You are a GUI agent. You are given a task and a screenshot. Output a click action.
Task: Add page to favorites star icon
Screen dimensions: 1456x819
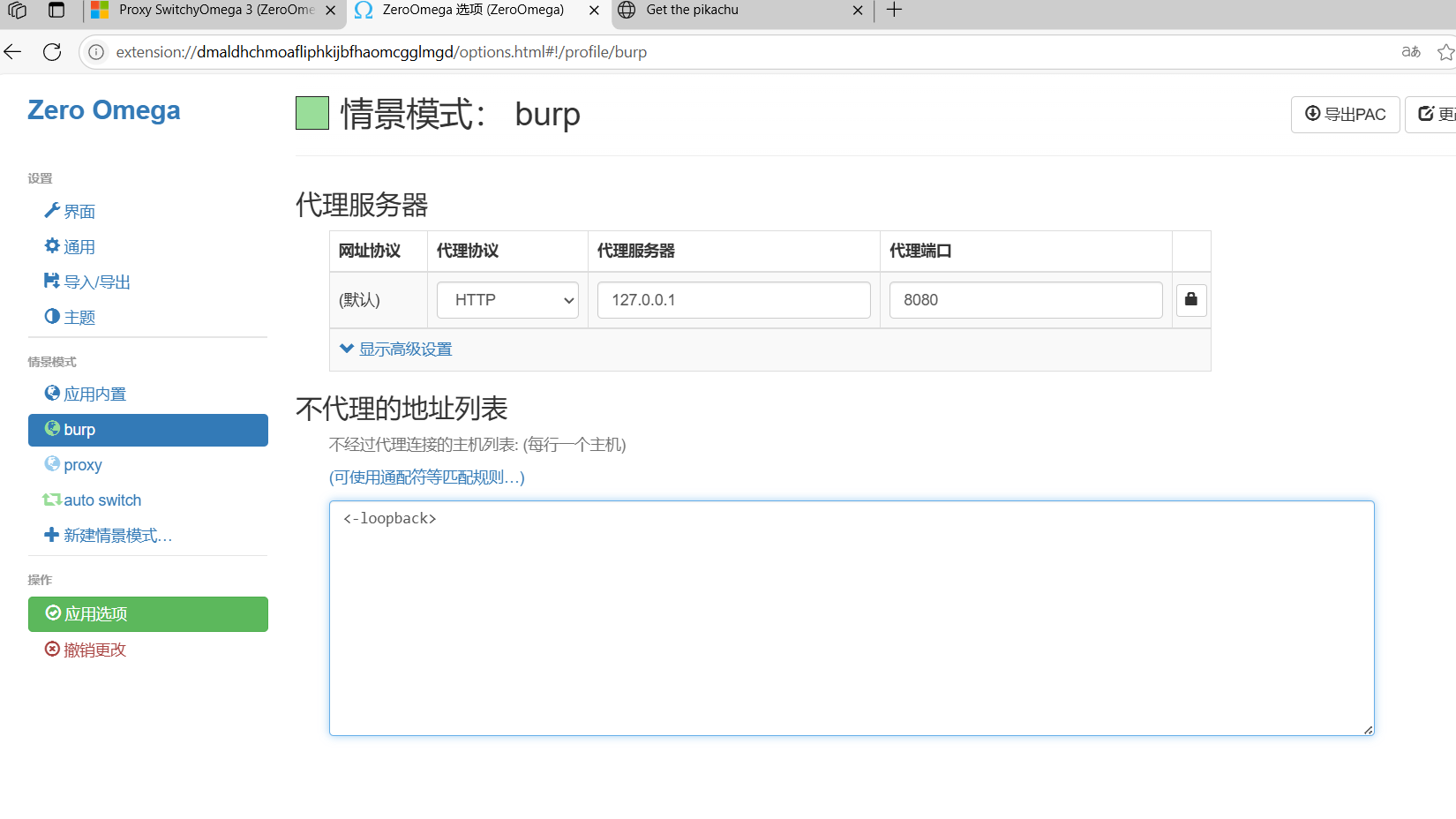pos(1445,52)
